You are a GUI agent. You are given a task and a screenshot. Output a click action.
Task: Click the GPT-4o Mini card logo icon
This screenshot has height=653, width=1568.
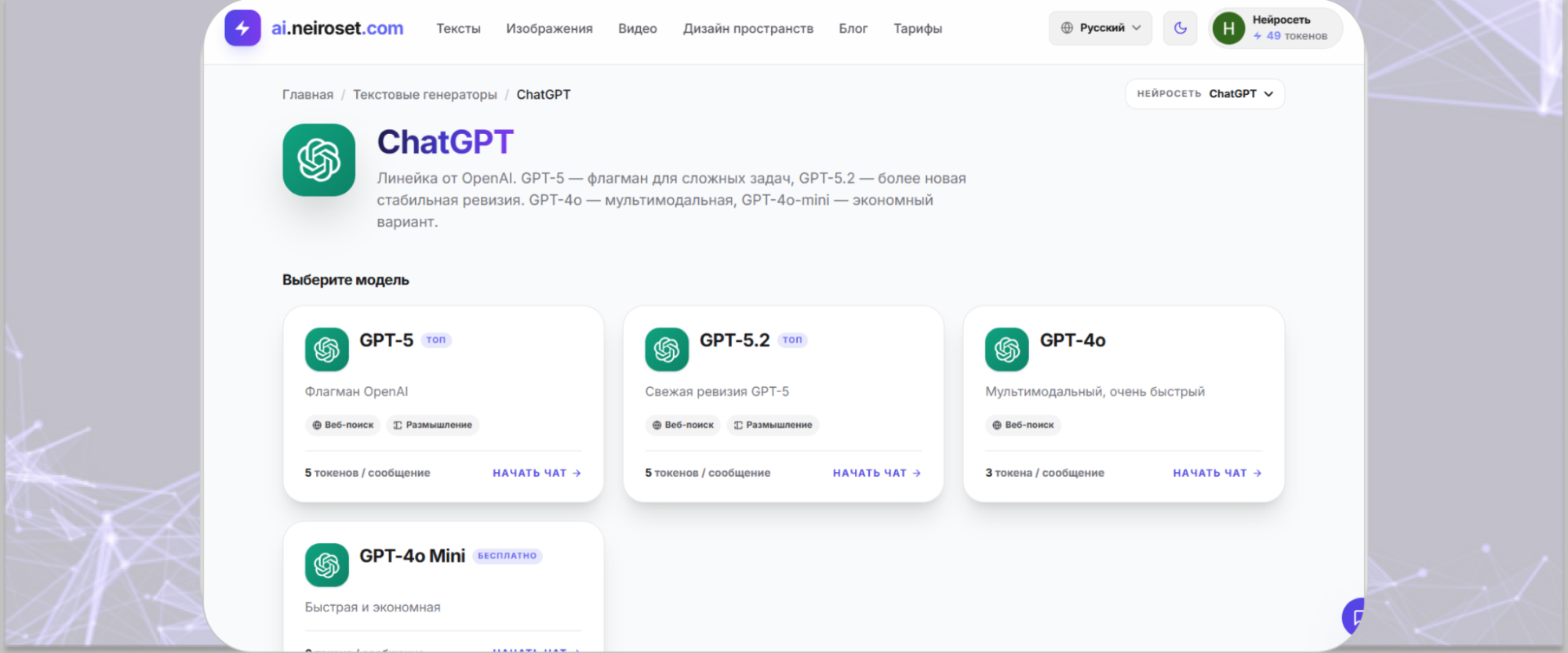[327, 565]
